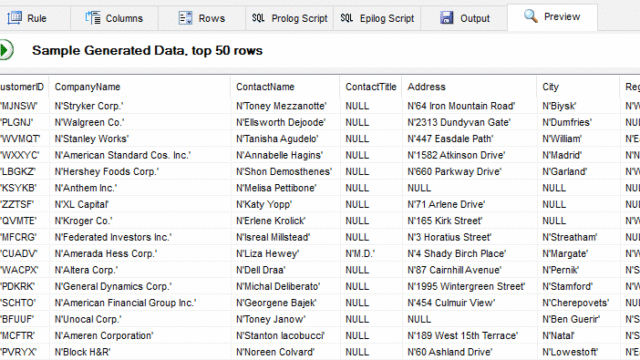The image size is (640, 360).
Task: Select city cell N'Dumfries'
Action: coord(578,122)
